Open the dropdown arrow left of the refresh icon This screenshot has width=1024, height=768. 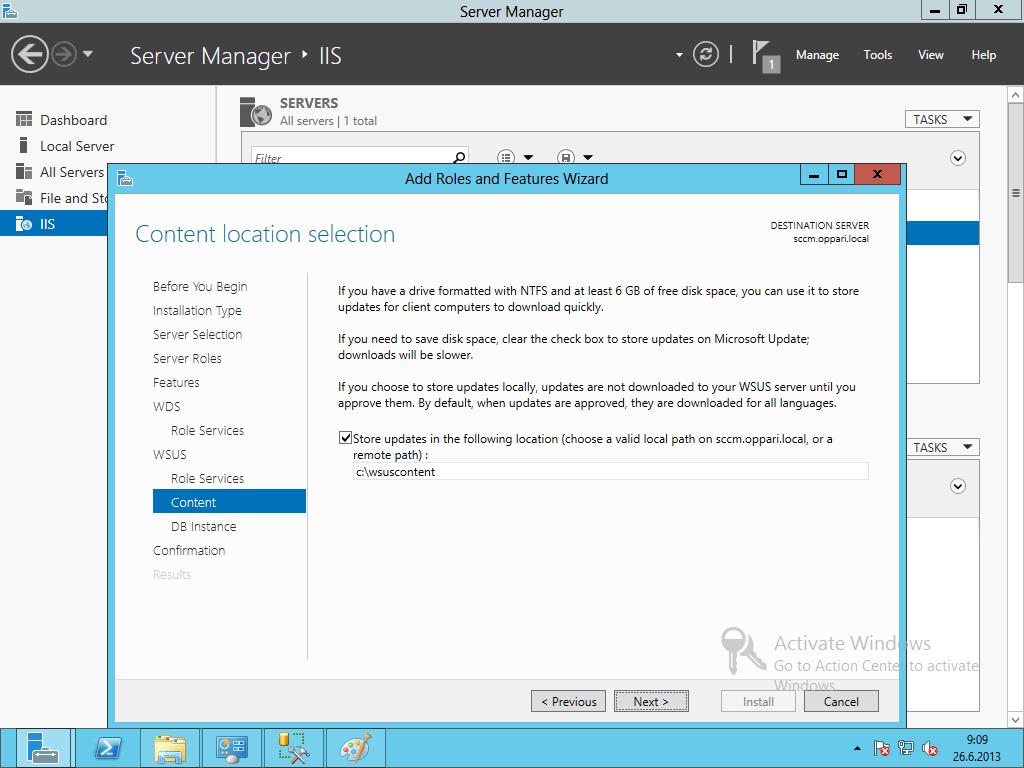[679, 55]
